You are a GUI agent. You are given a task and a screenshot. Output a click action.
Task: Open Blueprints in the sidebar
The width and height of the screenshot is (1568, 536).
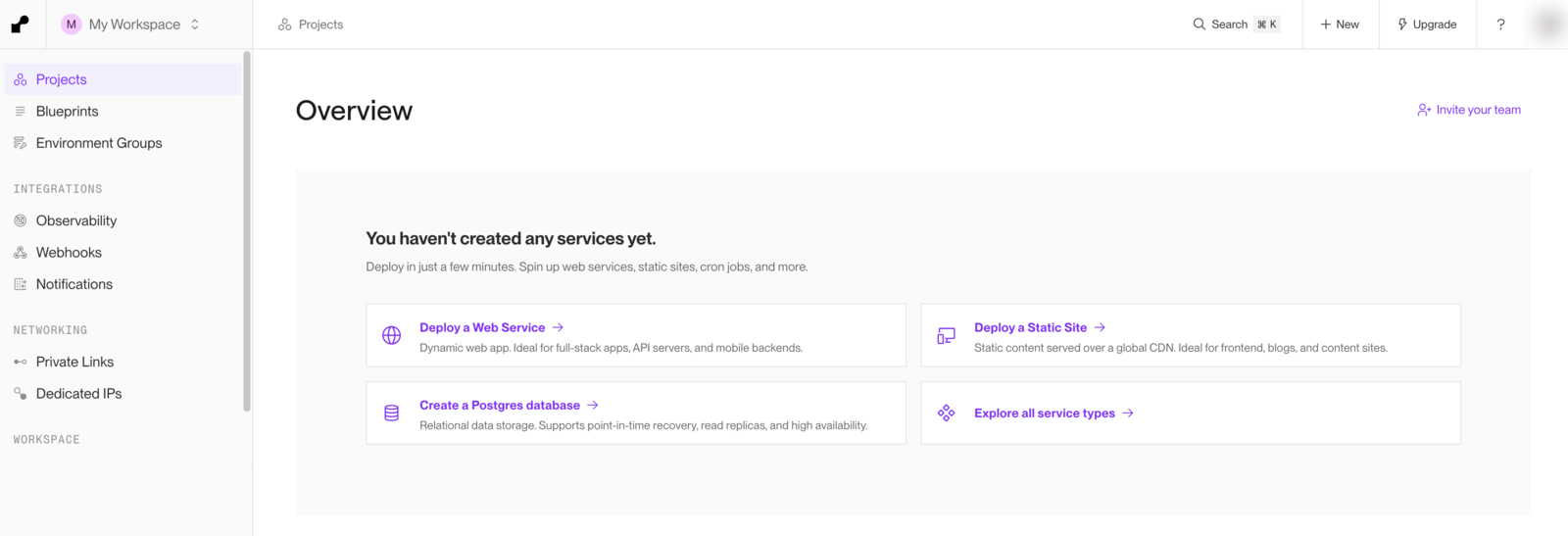point(122,111)
